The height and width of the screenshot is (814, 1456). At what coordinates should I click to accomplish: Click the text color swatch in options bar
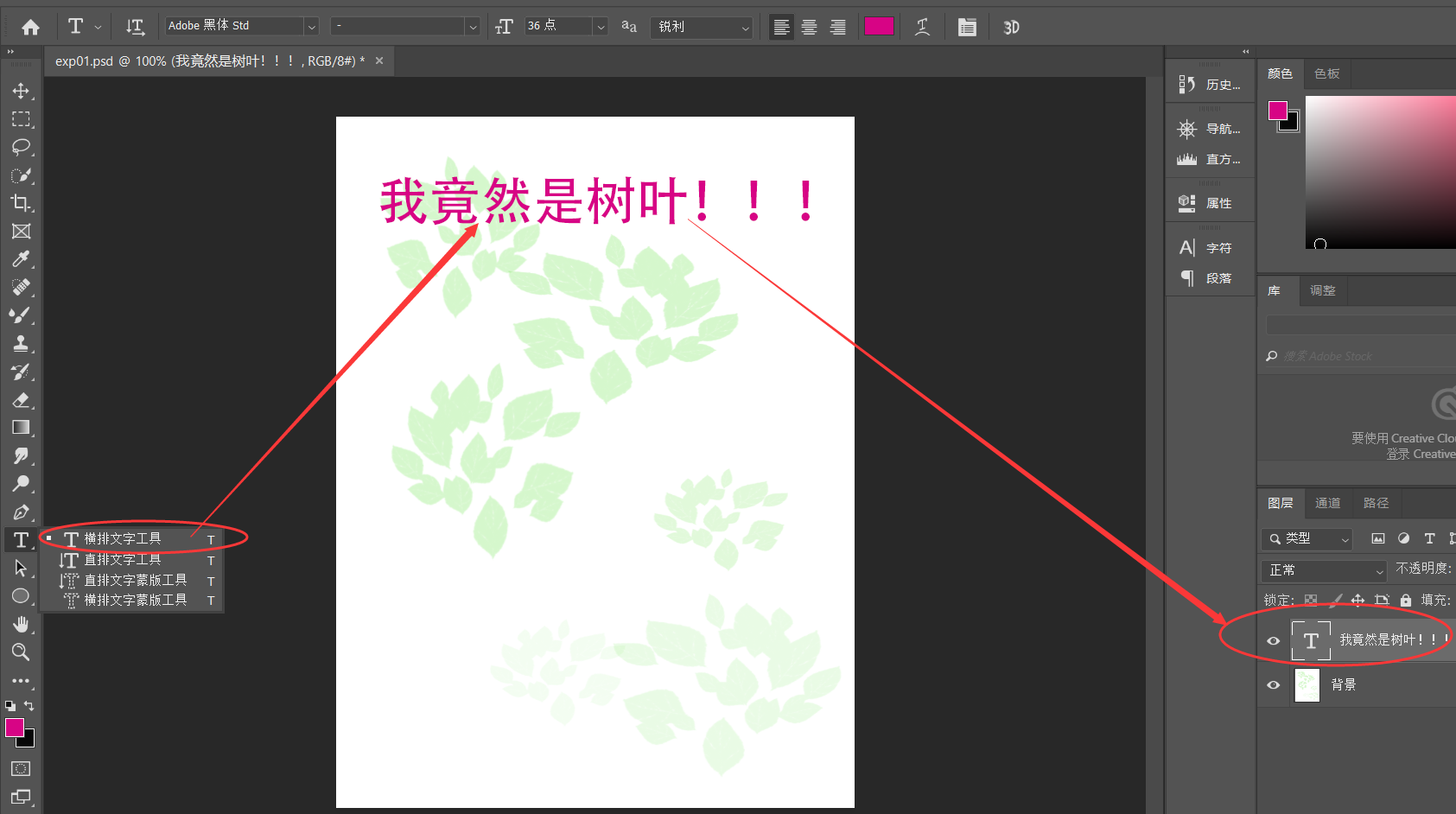point(879,26)
